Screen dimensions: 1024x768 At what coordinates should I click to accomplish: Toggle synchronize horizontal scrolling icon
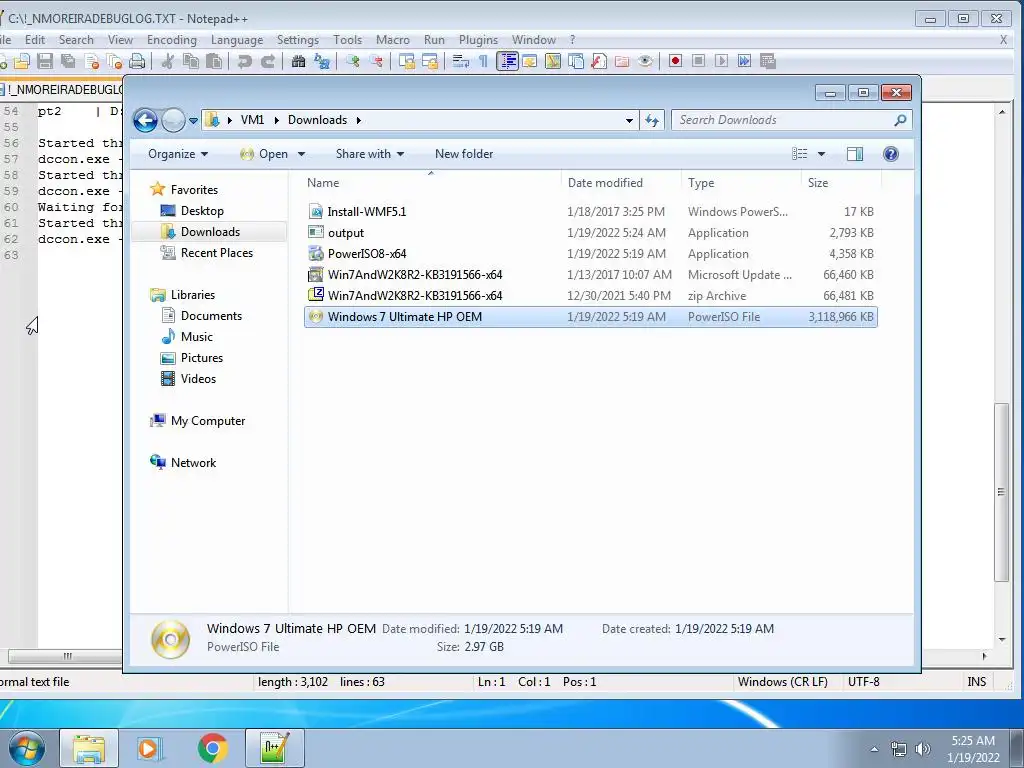(430, 61)
